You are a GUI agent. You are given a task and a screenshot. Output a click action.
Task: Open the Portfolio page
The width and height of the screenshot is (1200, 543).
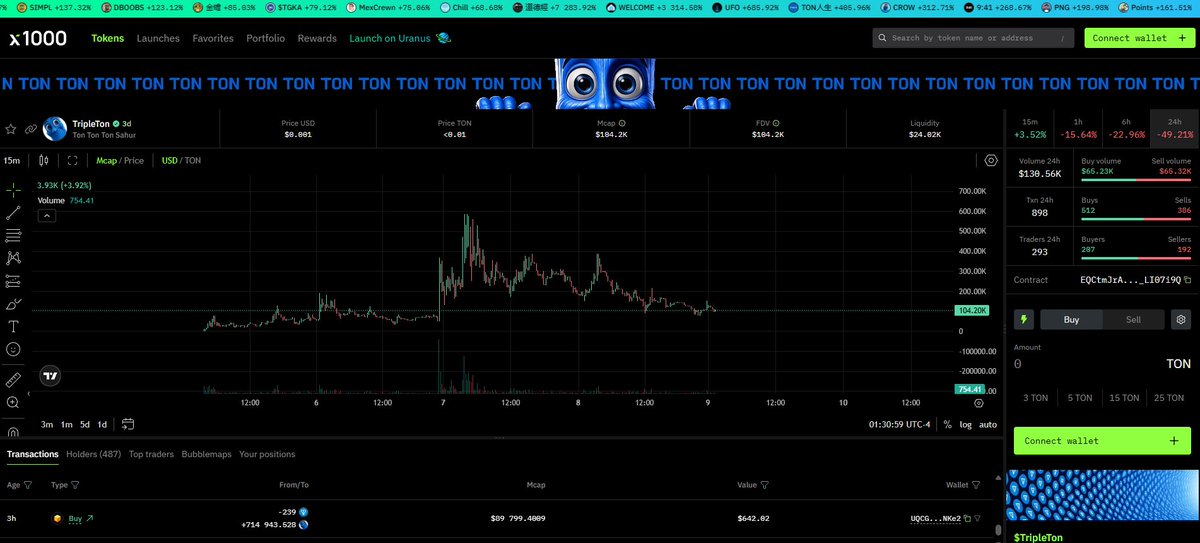point(265,38)
